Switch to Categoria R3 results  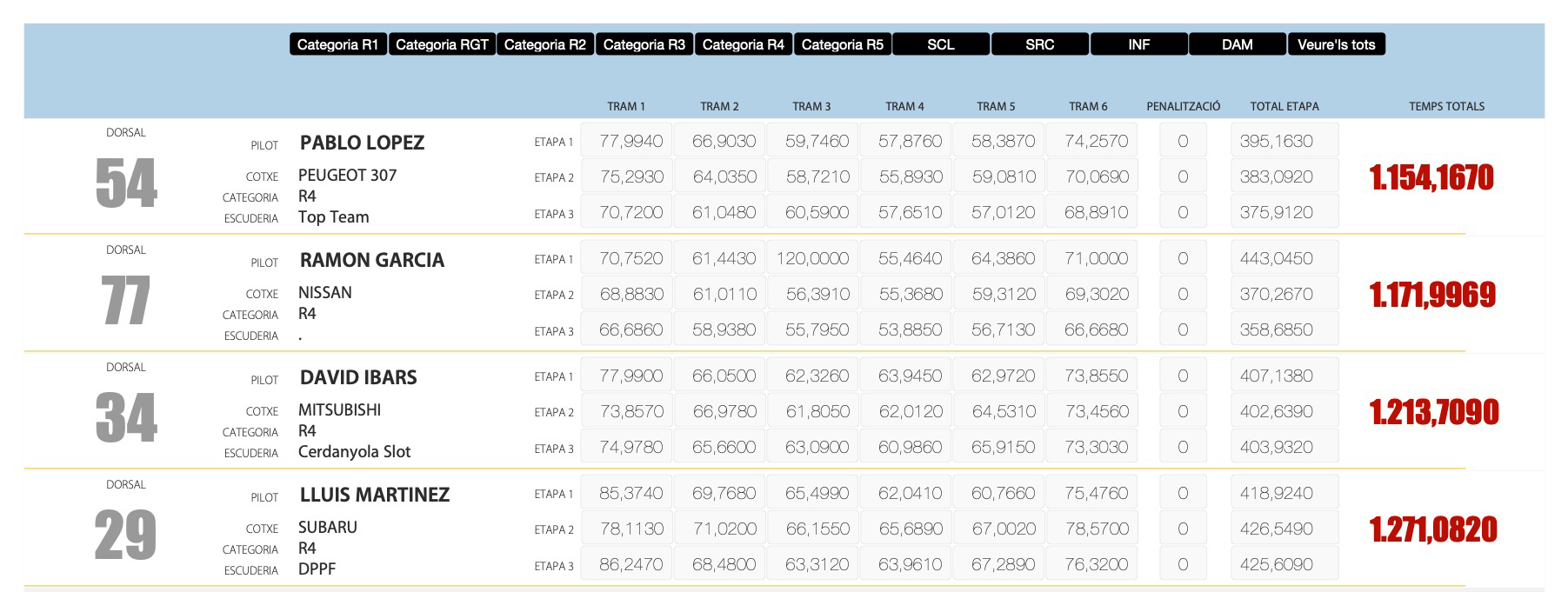[644, 44]
